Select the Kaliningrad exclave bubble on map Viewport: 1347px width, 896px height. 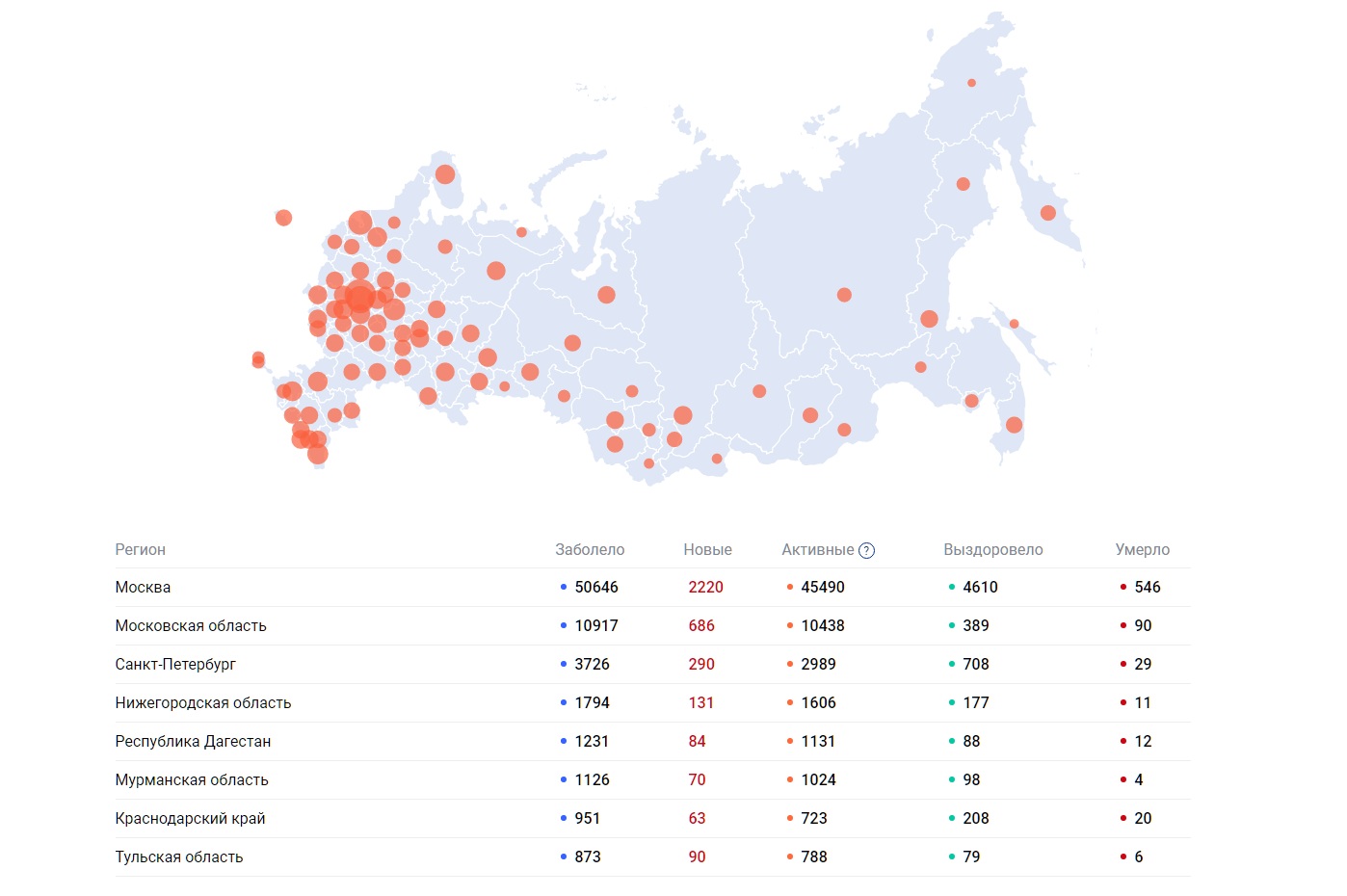(x=283, y=218)
